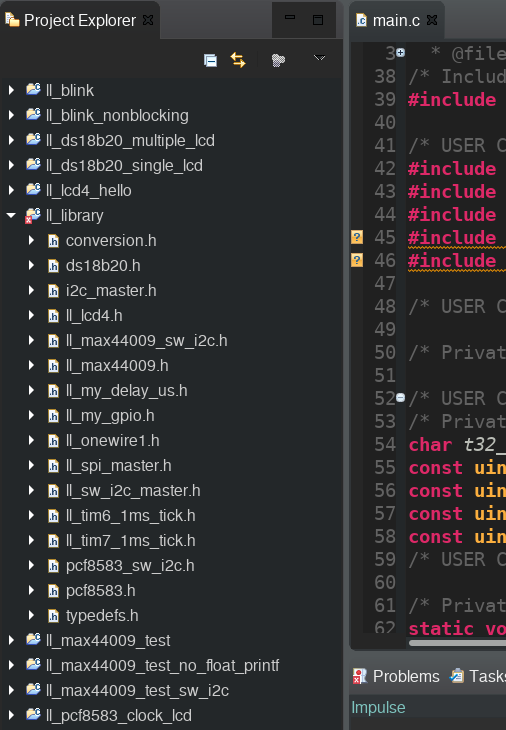Expand the ll_max44009_test project

11,640
